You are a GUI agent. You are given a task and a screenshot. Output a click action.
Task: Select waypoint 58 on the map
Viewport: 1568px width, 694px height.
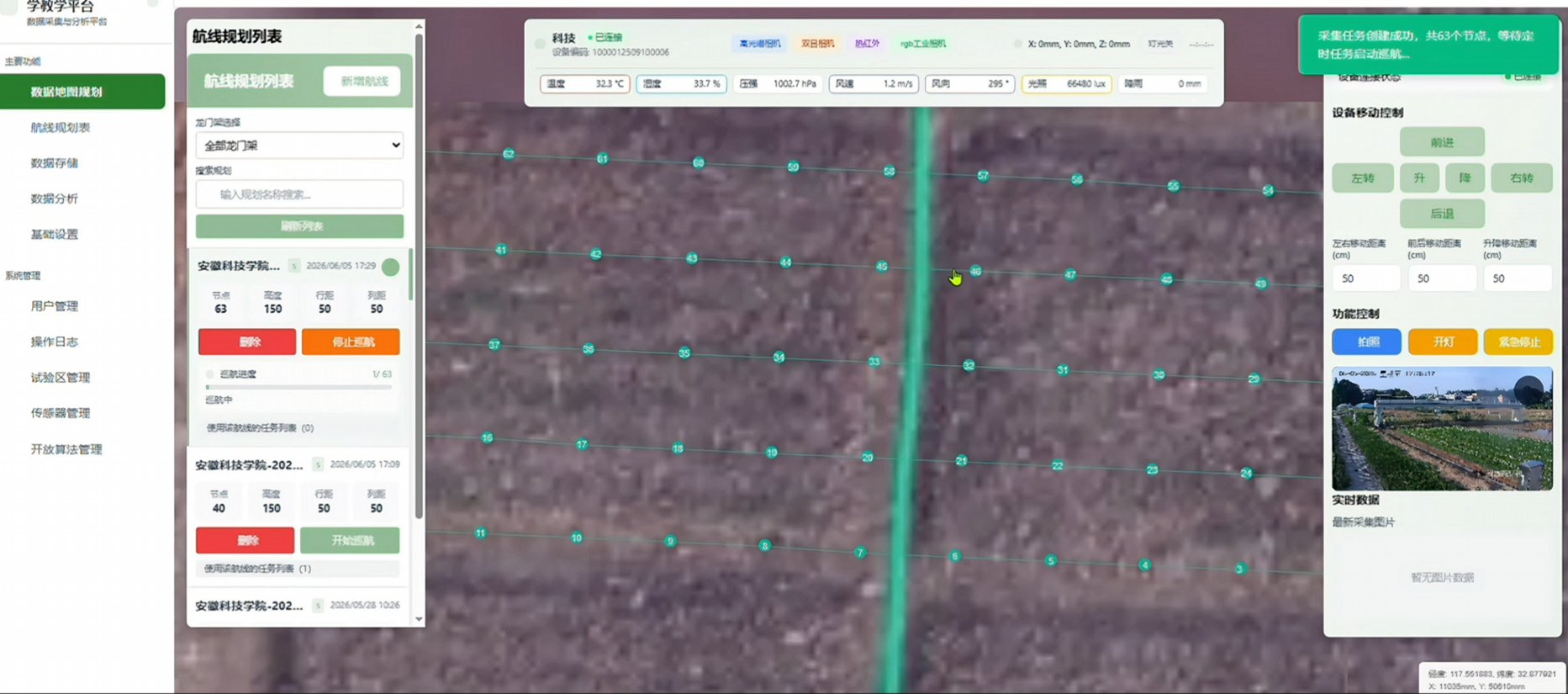pos(890,172)
